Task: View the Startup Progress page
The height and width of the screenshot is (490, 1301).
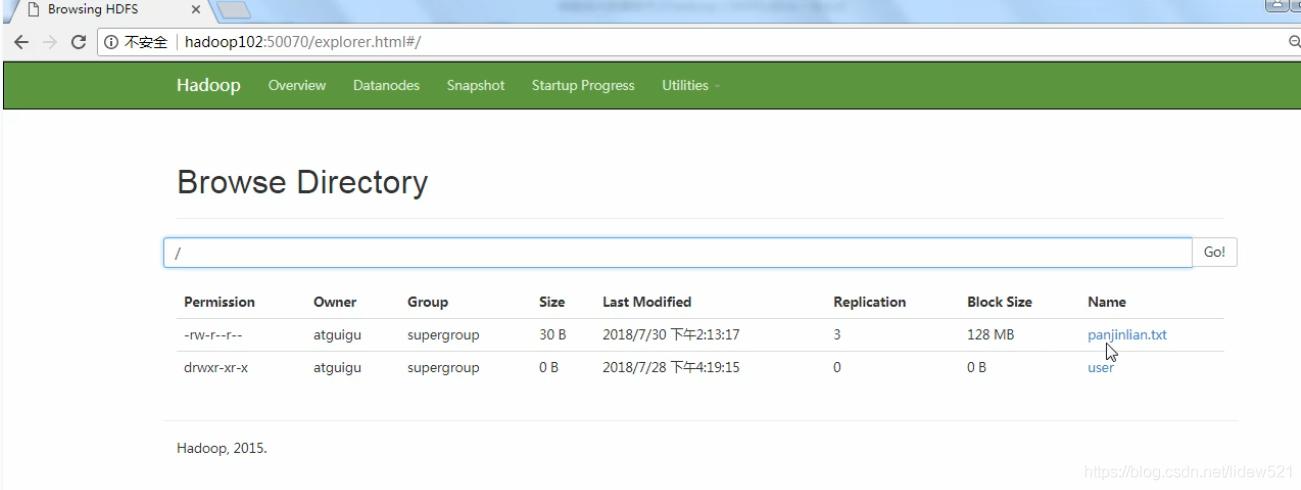Action: point(583,86)
